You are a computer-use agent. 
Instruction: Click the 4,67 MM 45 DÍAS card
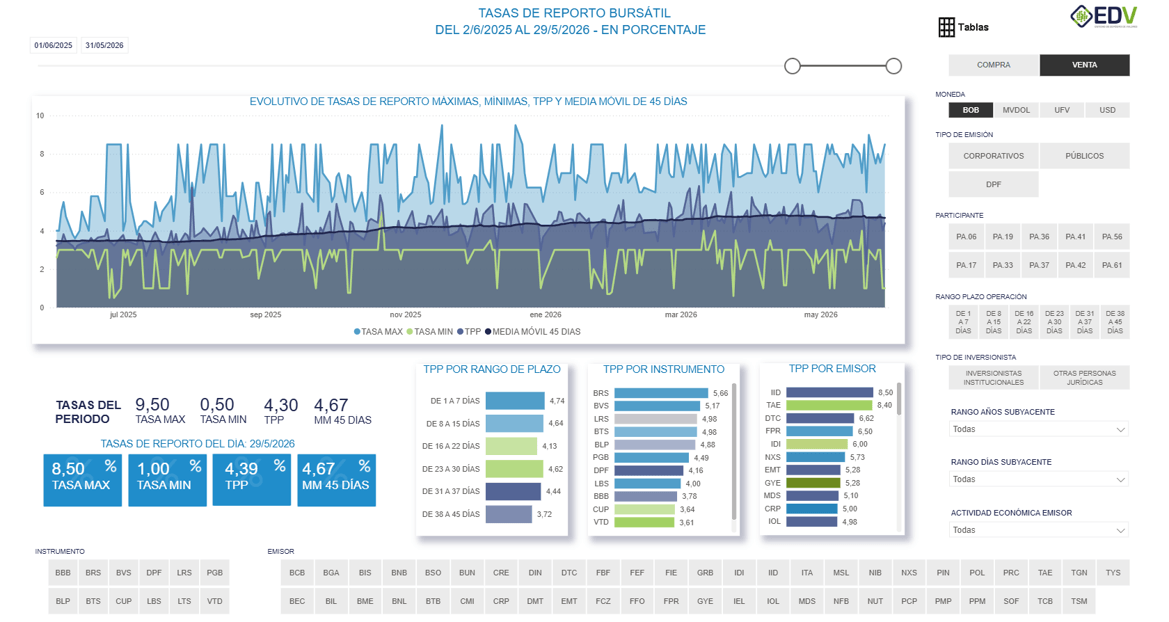336,480
